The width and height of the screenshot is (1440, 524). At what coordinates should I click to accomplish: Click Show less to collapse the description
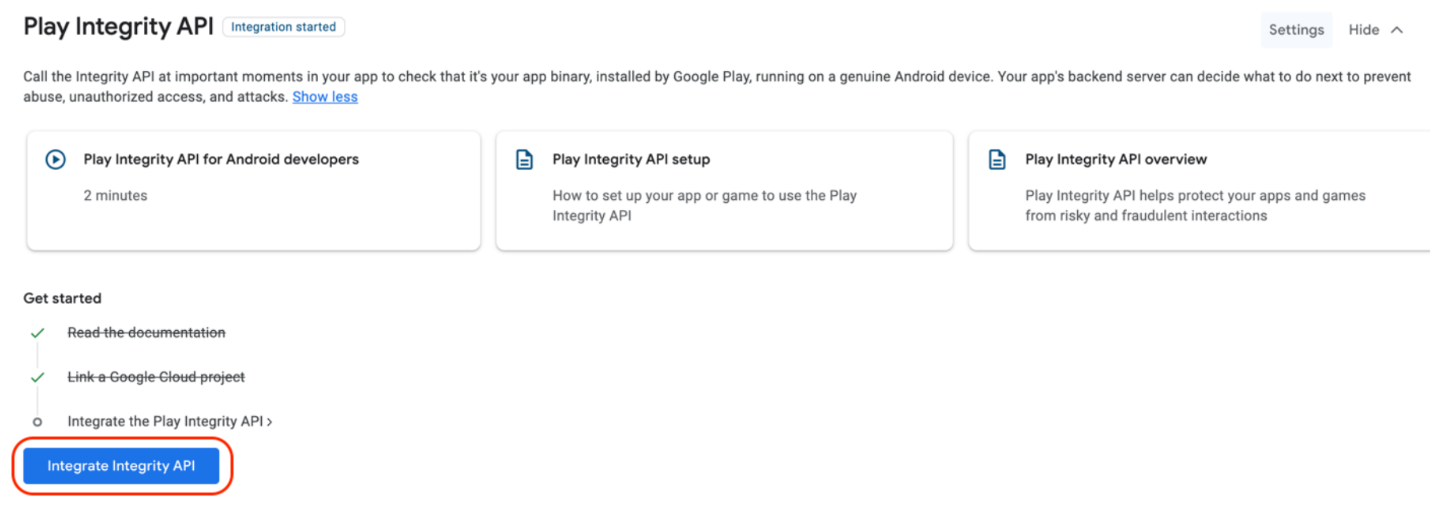(325, 97)
